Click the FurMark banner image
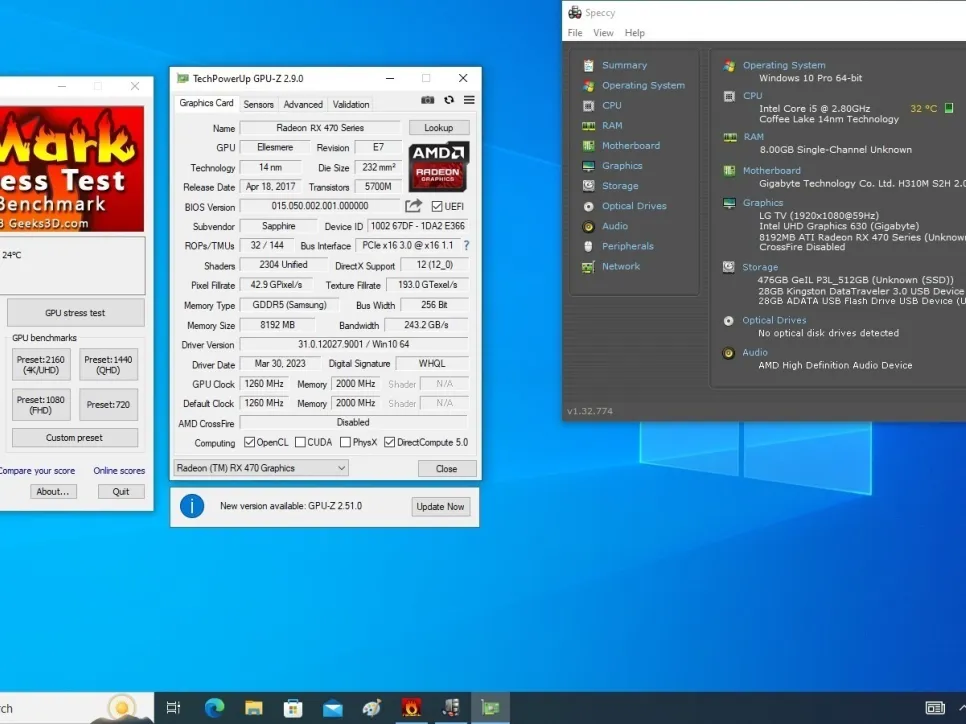This screenshot has height=724, width=966. [x=72, y=169]
